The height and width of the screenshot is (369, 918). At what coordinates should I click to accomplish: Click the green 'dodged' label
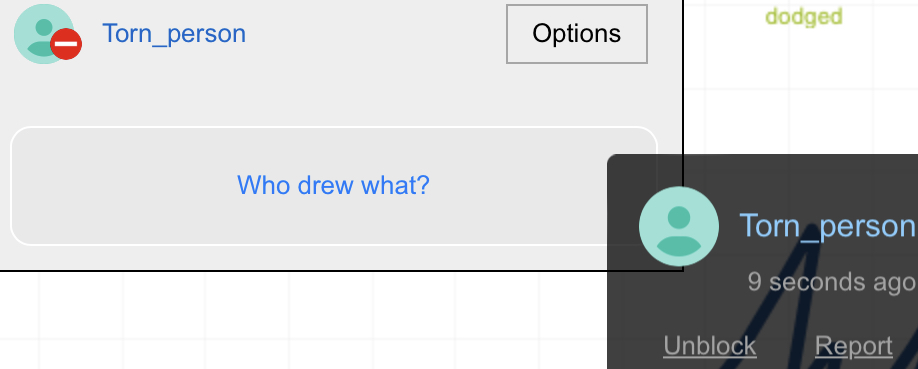click(804, 16)
